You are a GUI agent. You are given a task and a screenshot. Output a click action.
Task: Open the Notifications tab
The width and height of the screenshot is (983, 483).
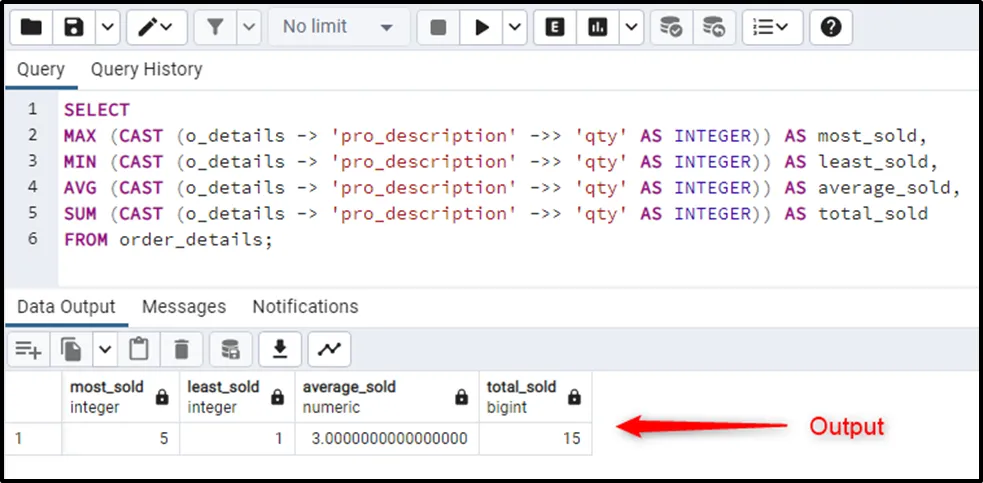coord(305,307)
